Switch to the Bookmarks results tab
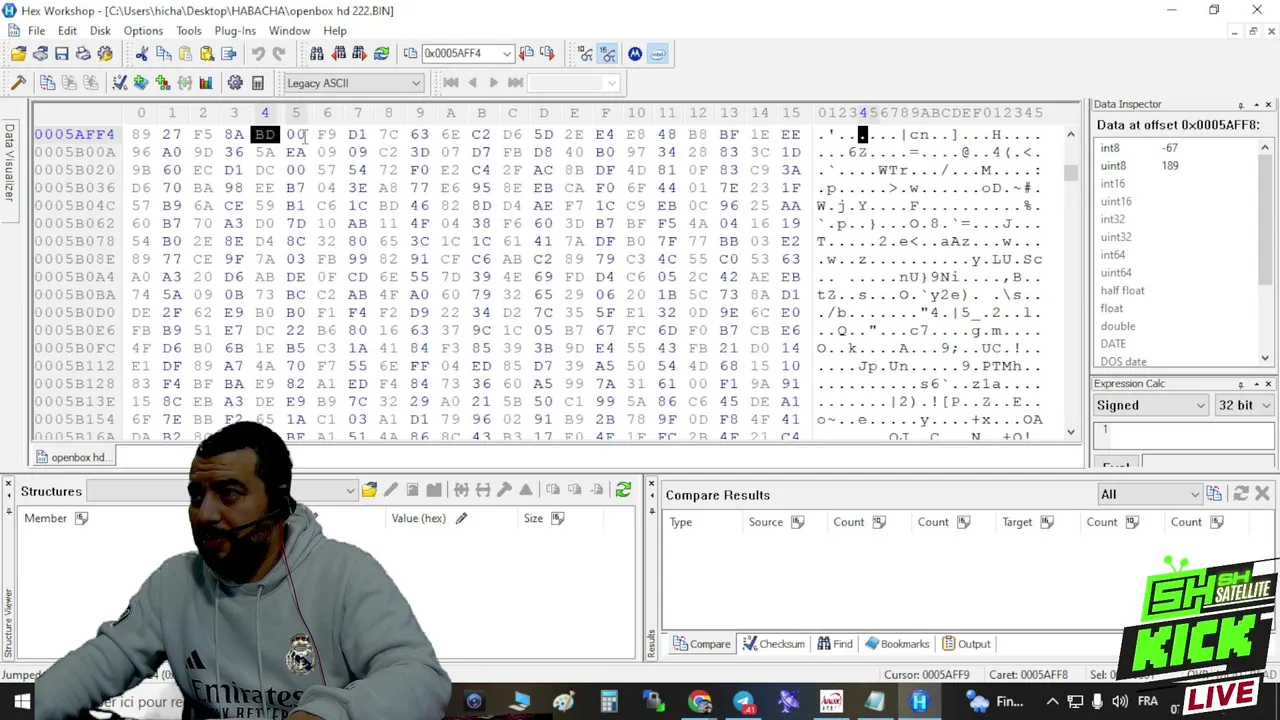This screenshot has height=720, width=1280. click(897, 644)
